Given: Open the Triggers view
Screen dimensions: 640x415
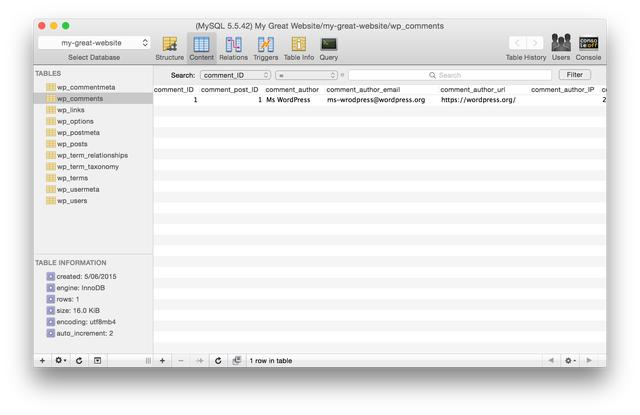Looking at the screenshot, I should [265, 48].
